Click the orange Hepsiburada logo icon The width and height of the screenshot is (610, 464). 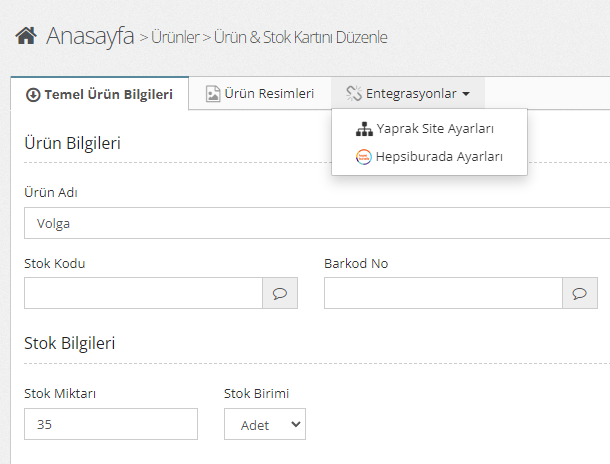[364, 157]
